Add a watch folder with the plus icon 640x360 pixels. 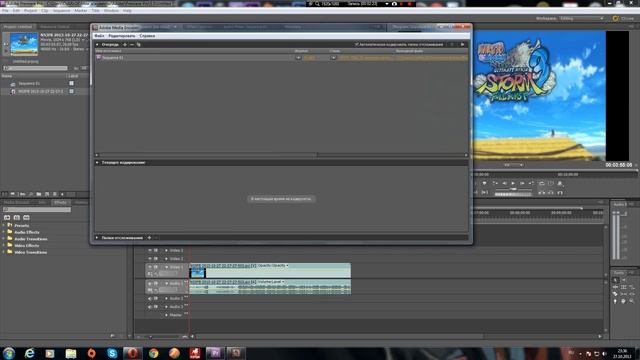(149, 238)
